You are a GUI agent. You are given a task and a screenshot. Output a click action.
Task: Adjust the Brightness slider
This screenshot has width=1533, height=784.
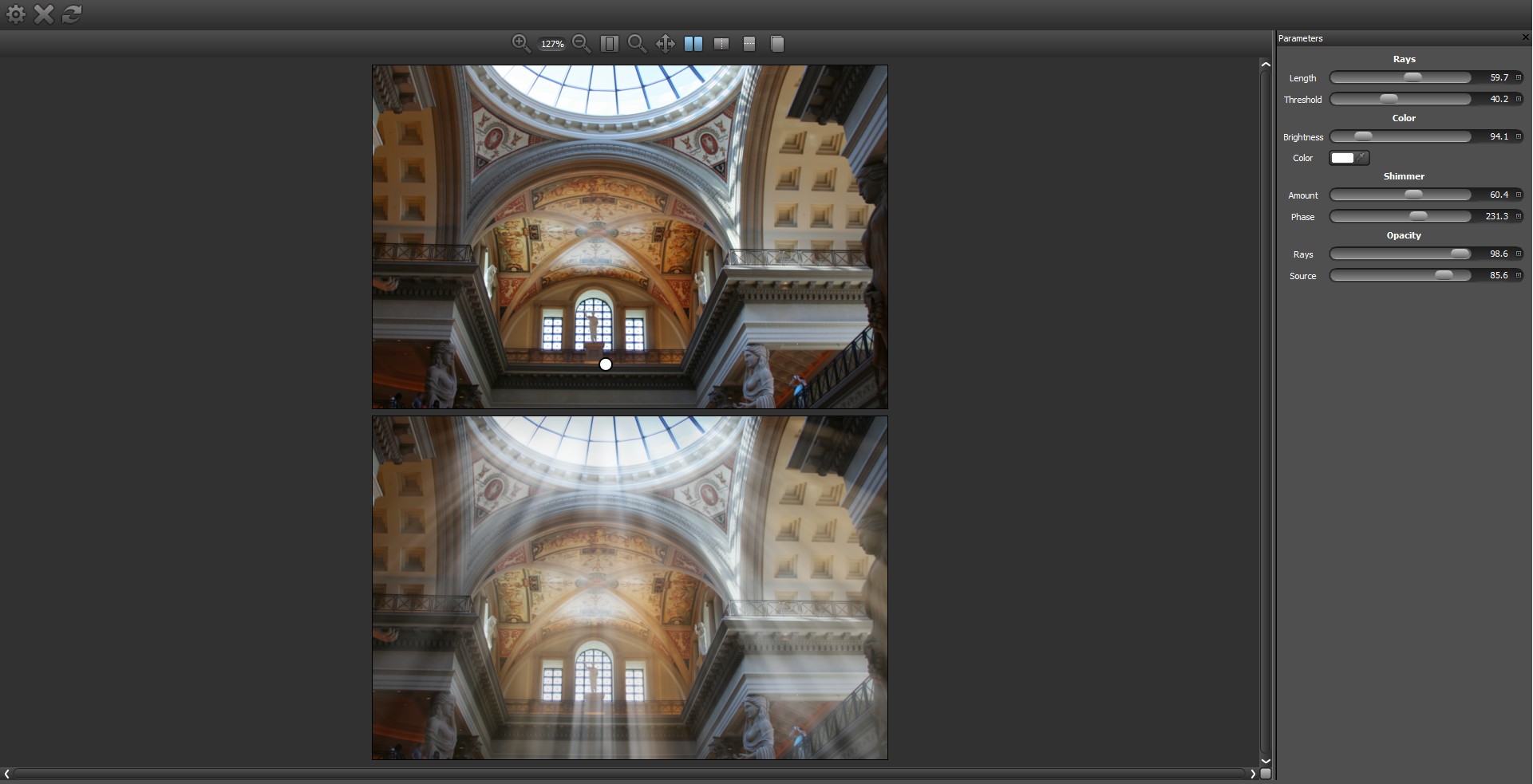click(x=1400, y=136)
